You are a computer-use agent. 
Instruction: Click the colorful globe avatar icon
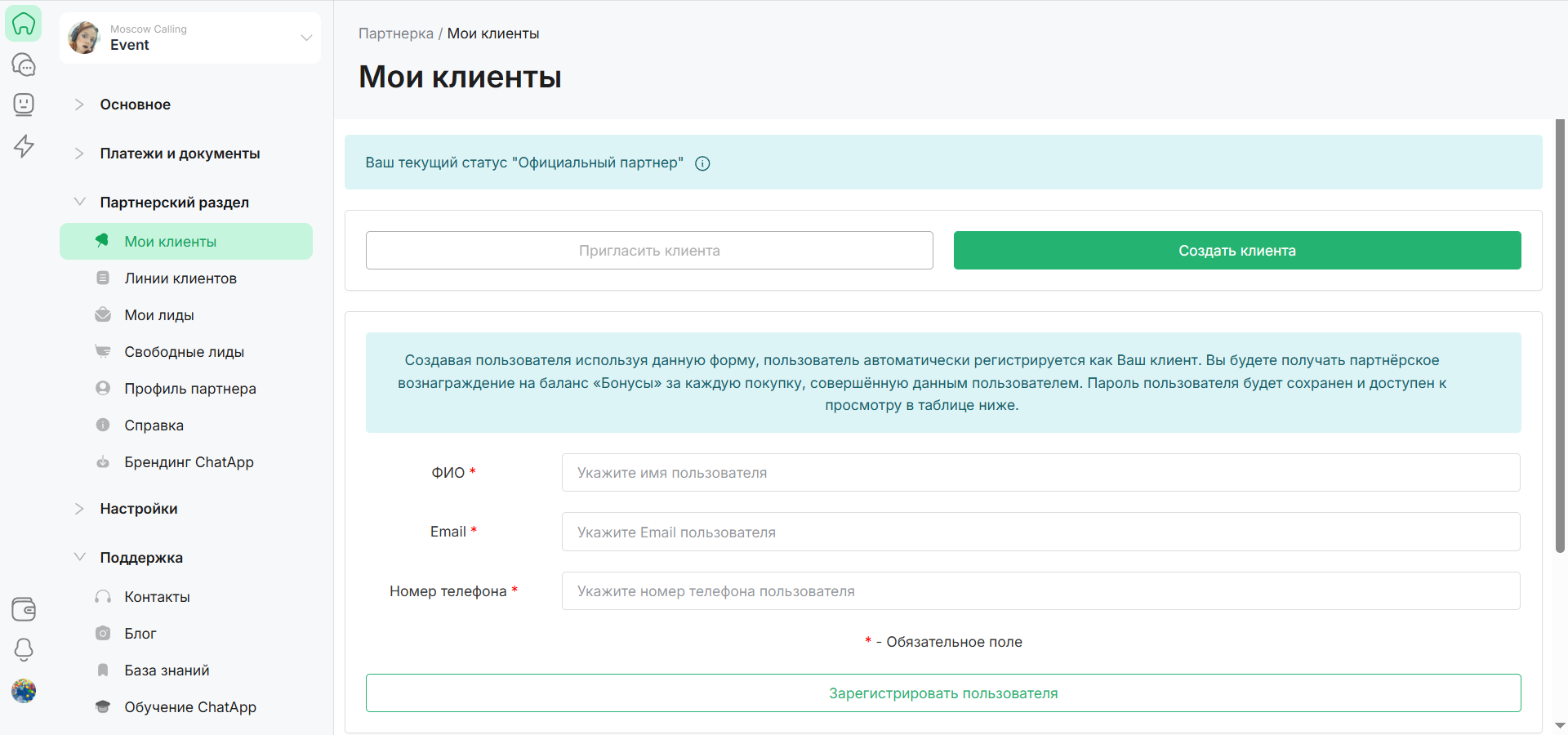pyautogui.click(x=24, y=691)
